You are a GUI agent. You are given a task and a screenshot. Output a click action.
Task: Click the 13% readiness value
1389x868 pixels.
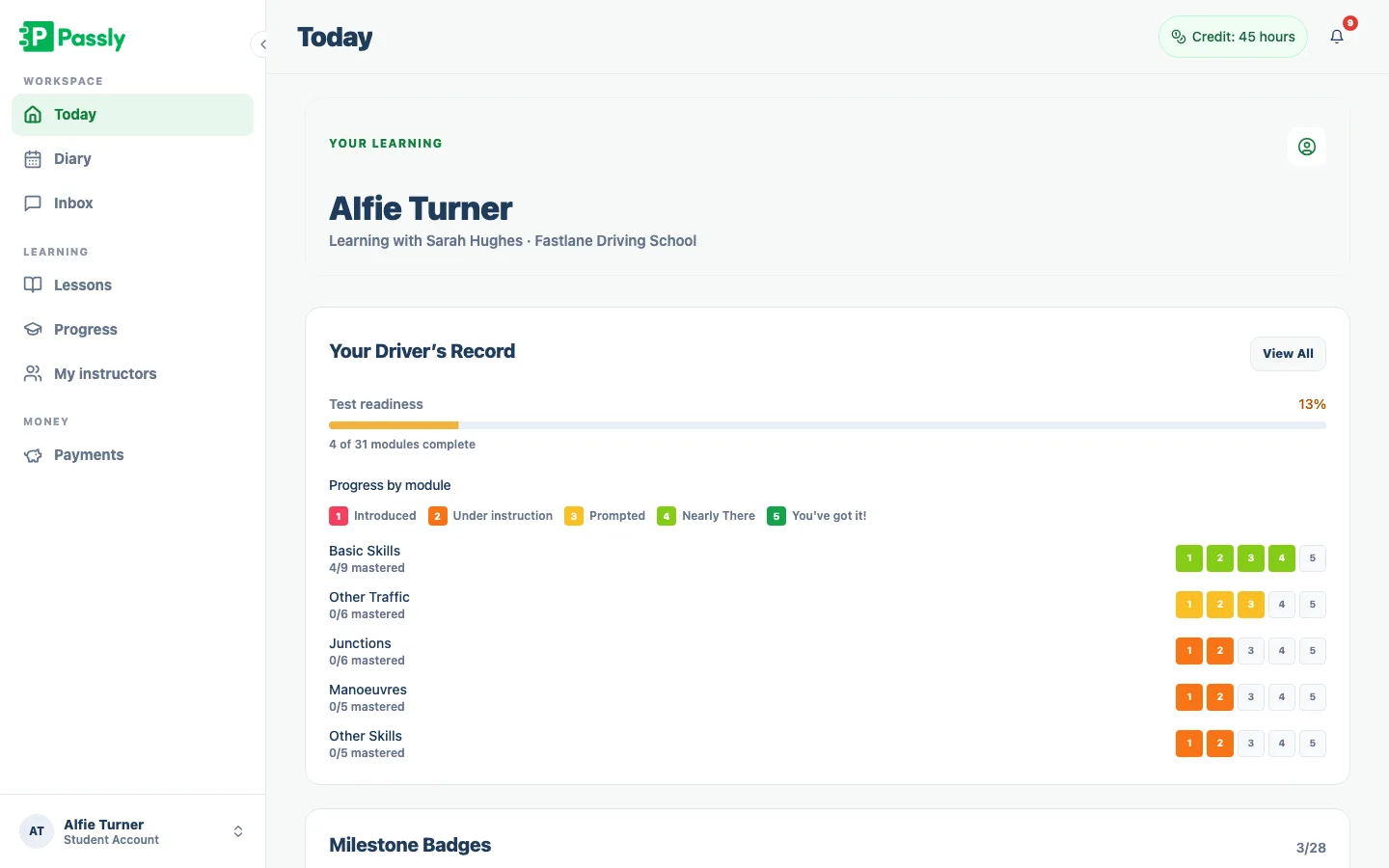(x=1312, y=404)
